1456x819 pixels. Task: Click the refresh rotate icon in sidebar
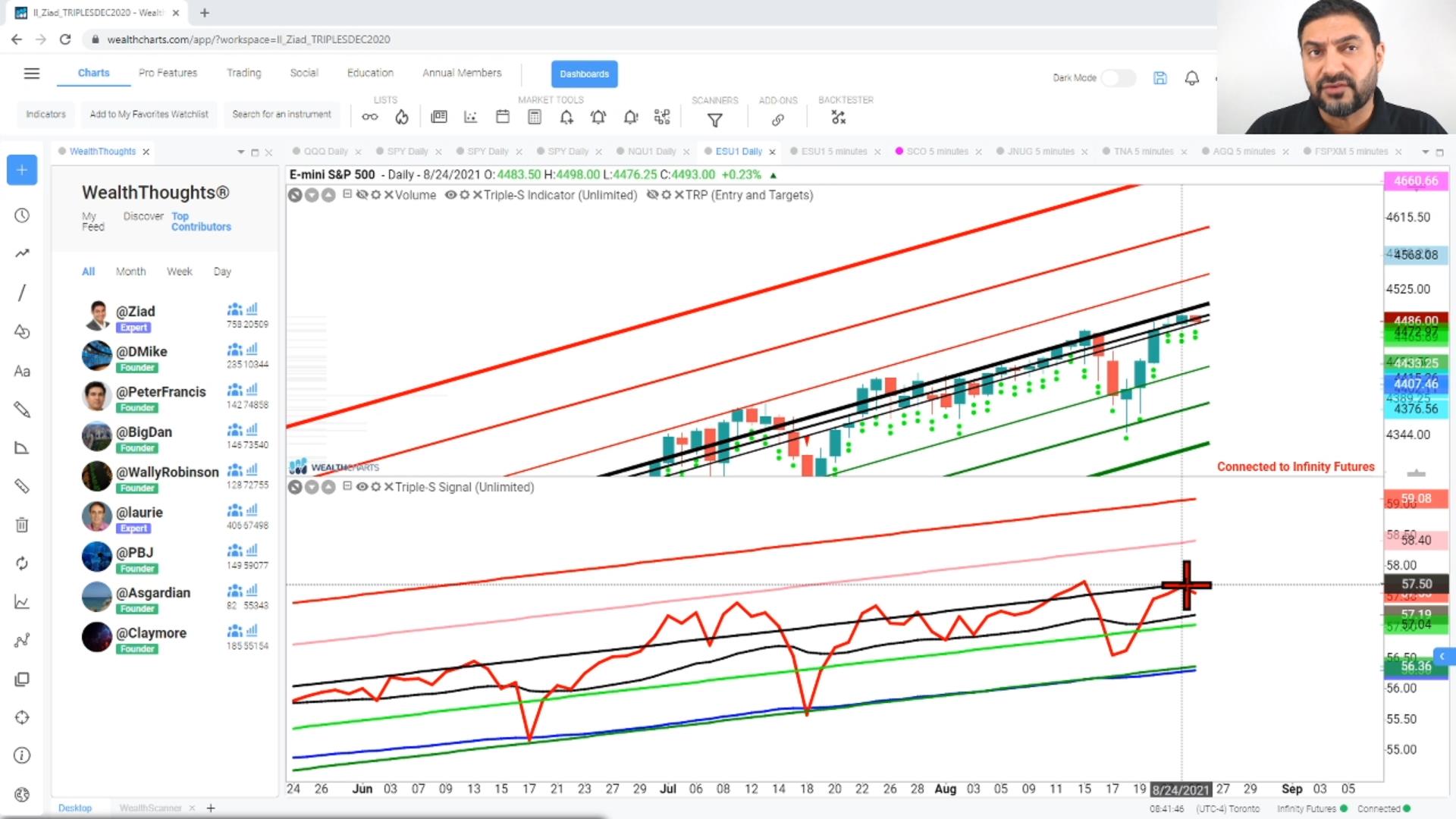click(22, 563)
